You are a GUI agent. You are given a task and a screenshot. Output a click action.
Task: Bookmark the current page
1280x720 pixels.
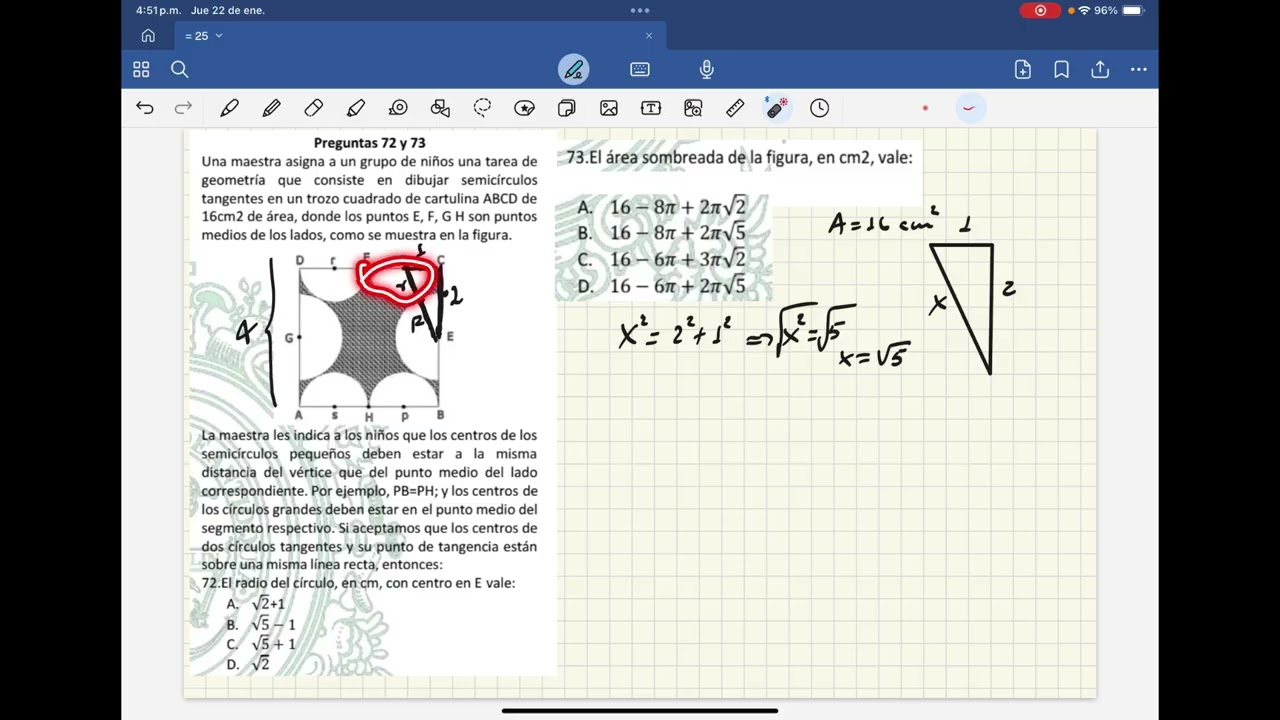(x=1061, y=69)
